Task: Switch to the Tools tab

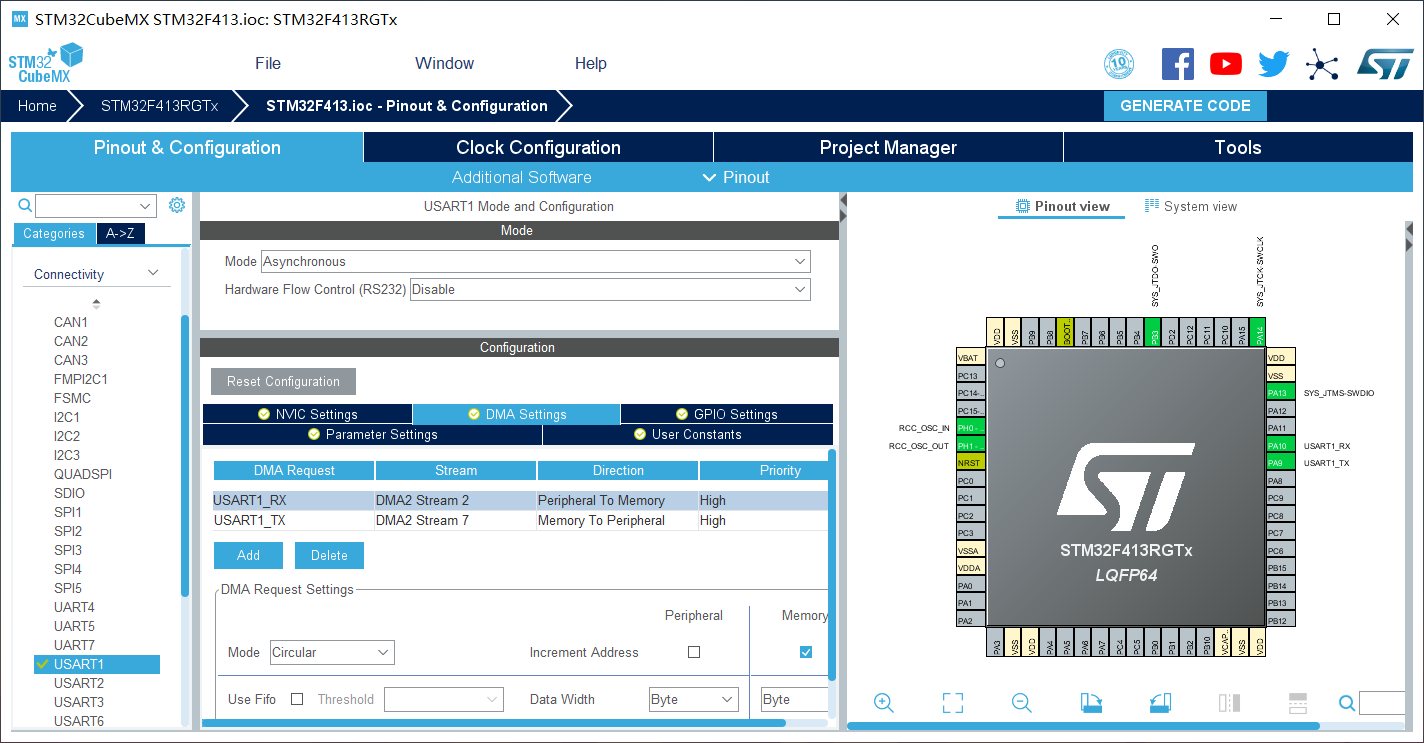Action: (x=1238, y=147)
